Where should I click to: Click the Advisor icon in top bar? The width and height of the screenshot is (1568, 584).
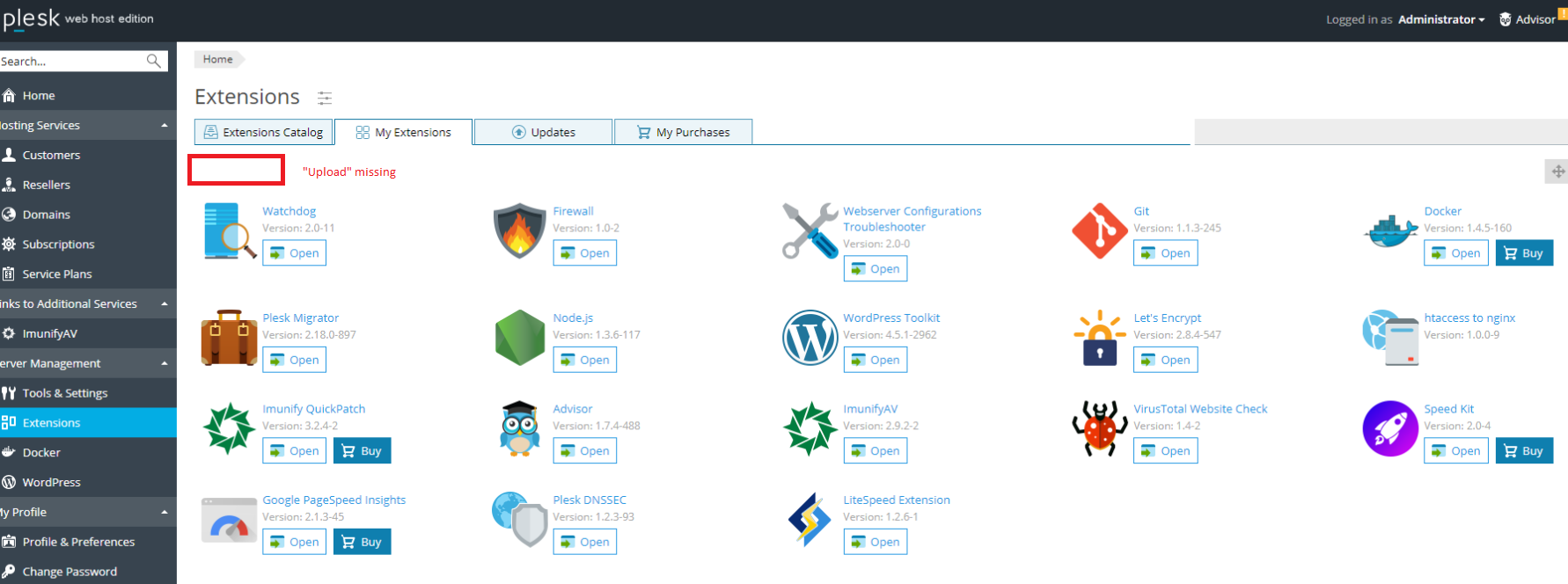point(1506,19)
